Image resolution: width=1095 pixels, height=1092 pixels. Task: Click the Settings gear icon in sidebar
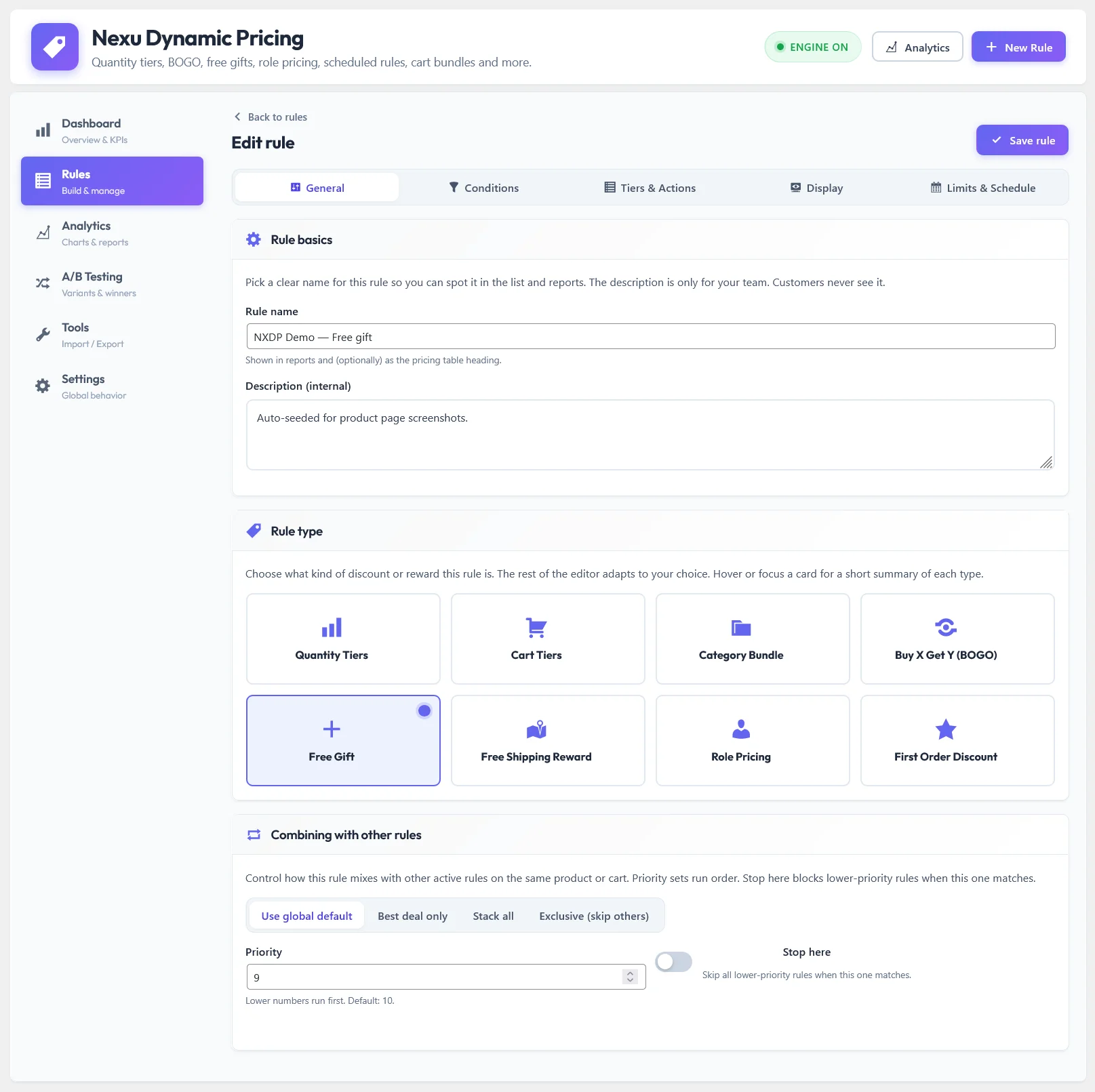(x=43, y=386)
